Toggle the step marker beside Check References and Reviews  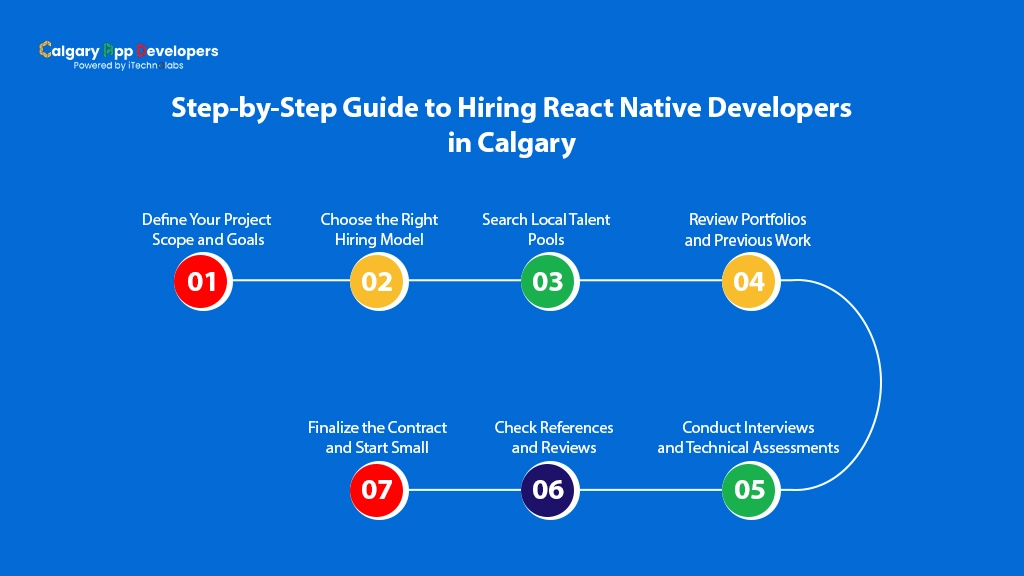(x=548, y=490)
